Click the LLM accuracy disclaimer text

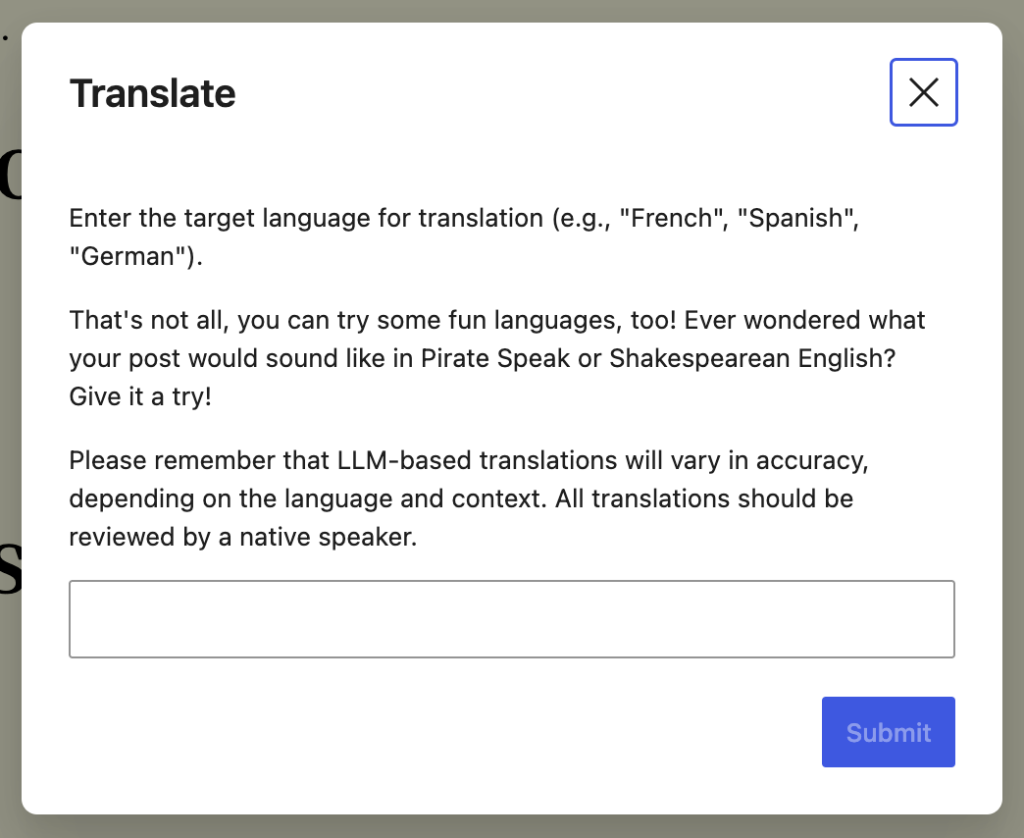[x=468, y=498]
